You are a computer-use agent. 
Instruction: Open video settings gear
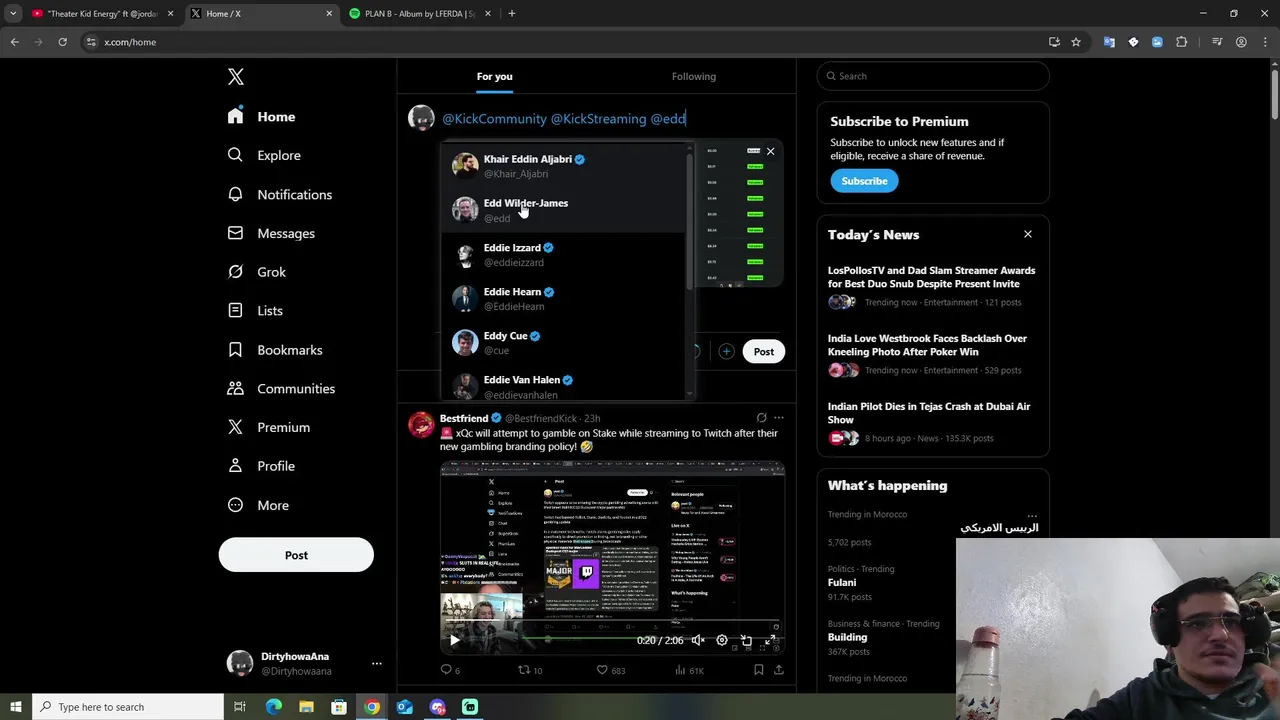pos(722,640)
